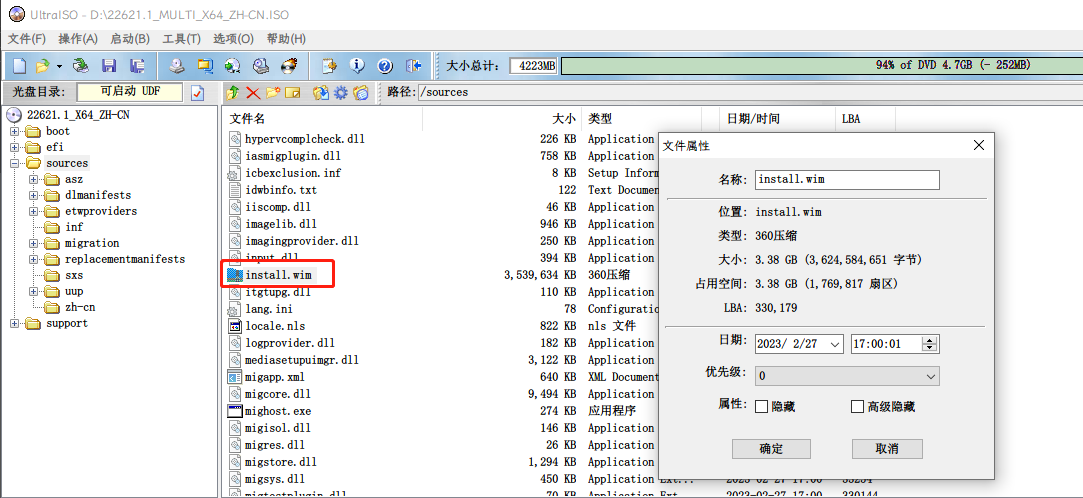Open the 工具(T) menu

[182, 39]
